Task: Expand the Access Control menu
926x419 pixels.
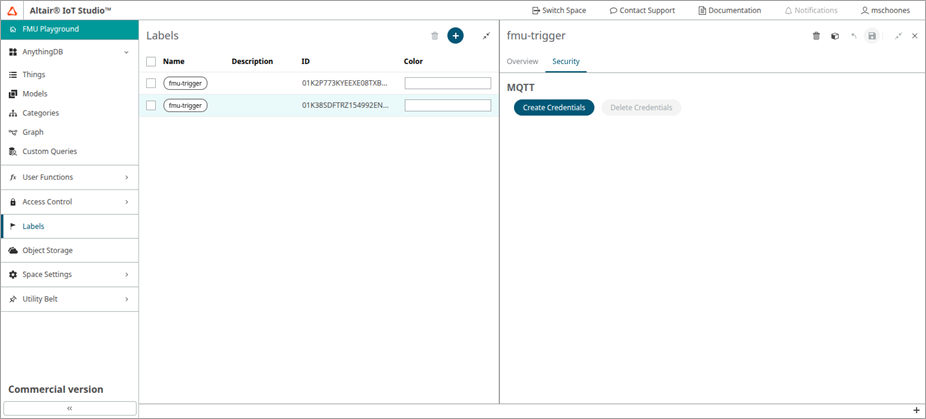Action: tap(126, 202)
